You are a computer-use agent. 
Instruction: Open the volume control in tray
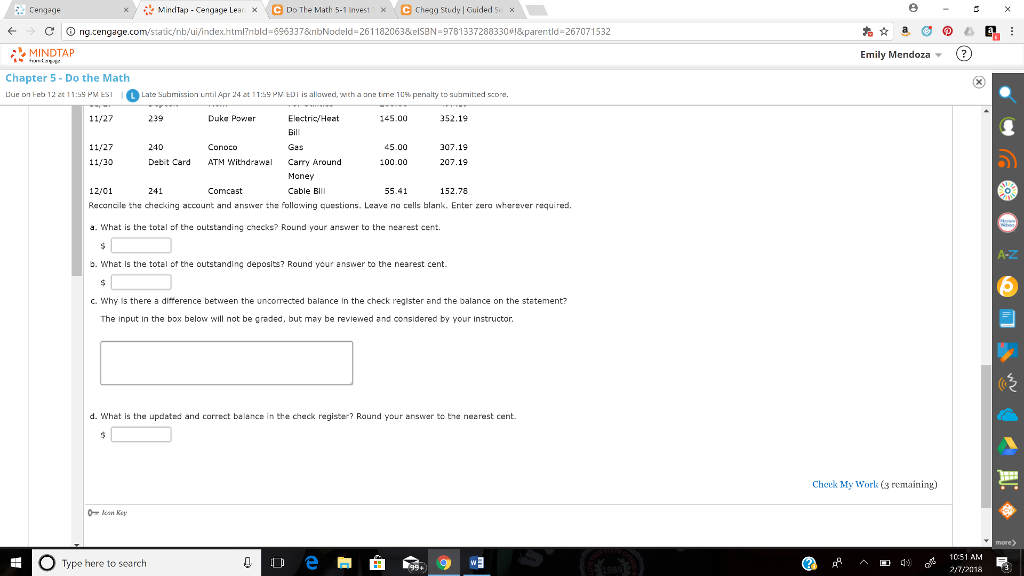click(906, 562)
